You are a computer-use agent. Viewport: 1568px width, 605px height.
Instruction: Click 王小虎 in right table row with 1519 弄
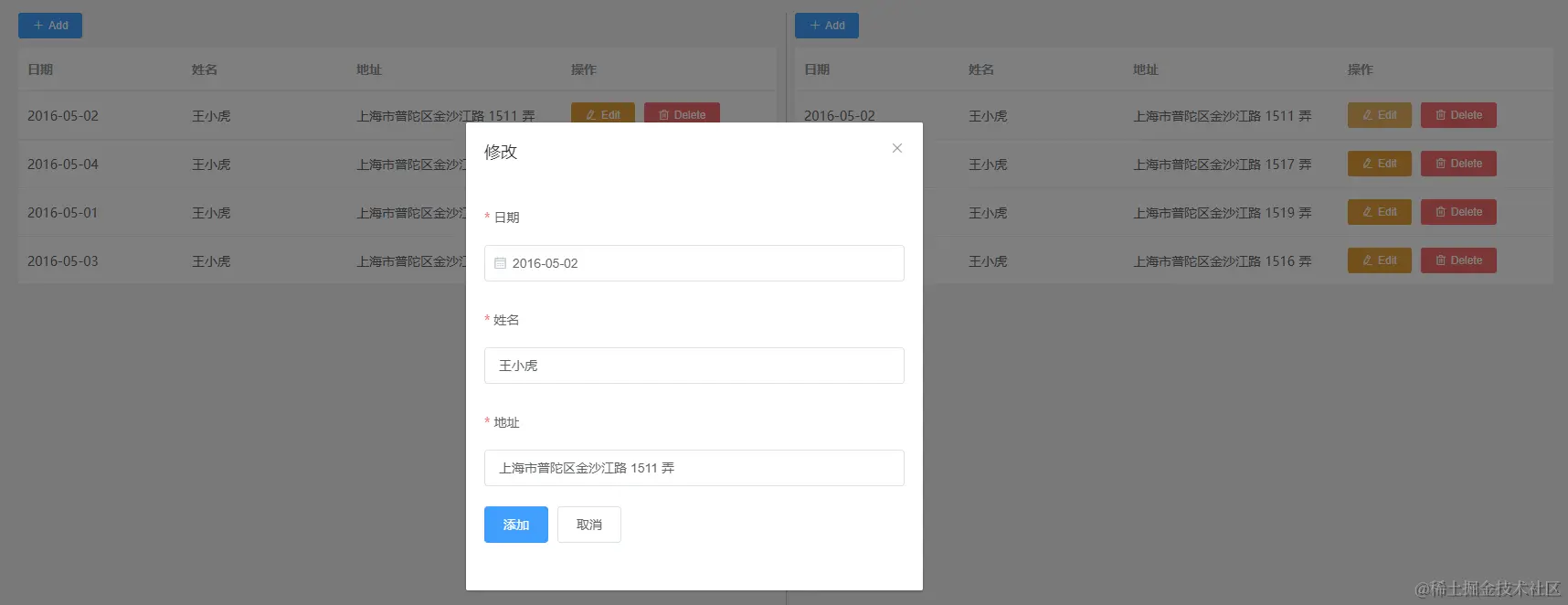[988, 213]
